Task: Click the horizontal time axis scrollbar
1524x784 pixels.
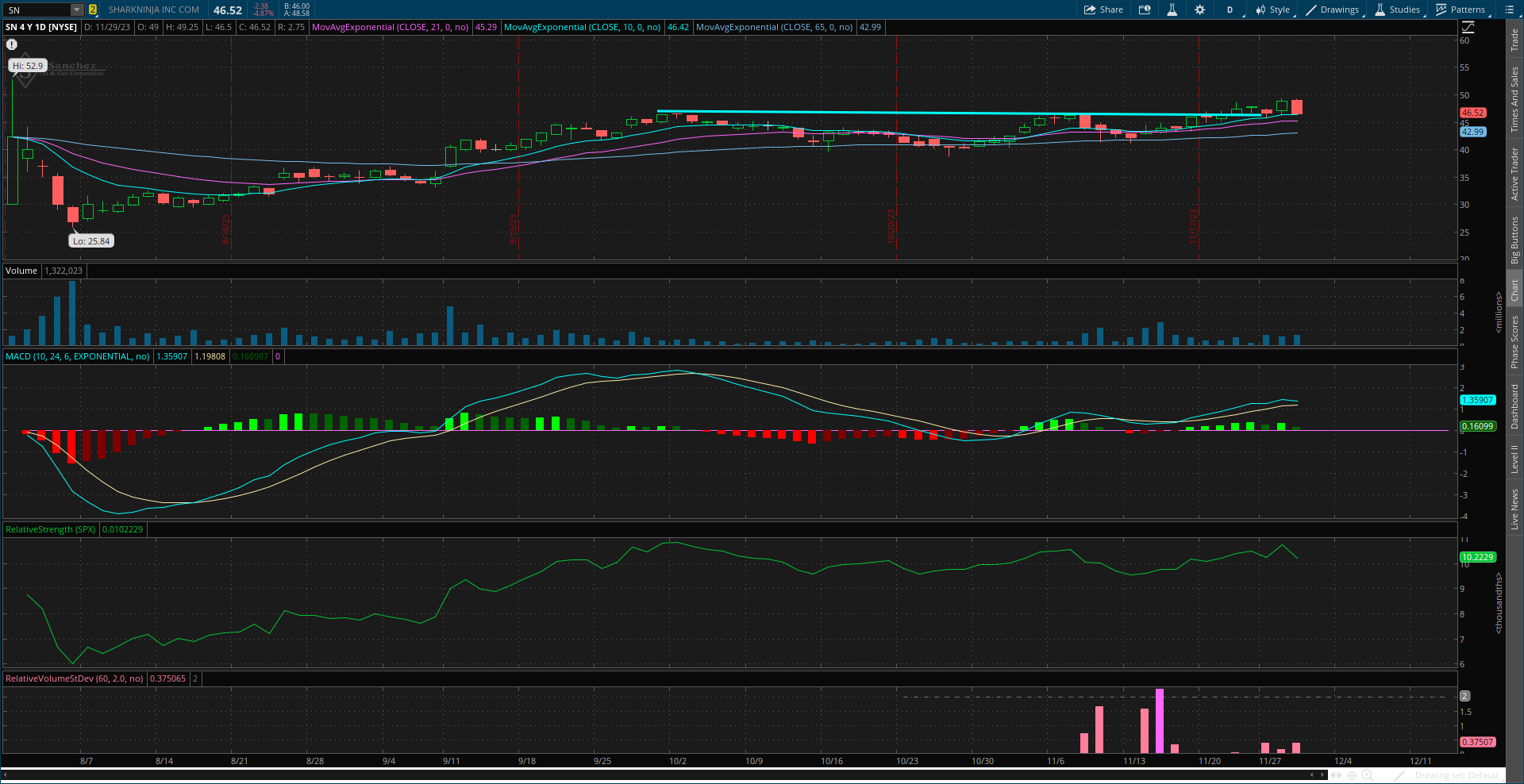Action: click(x=664, y=774)
